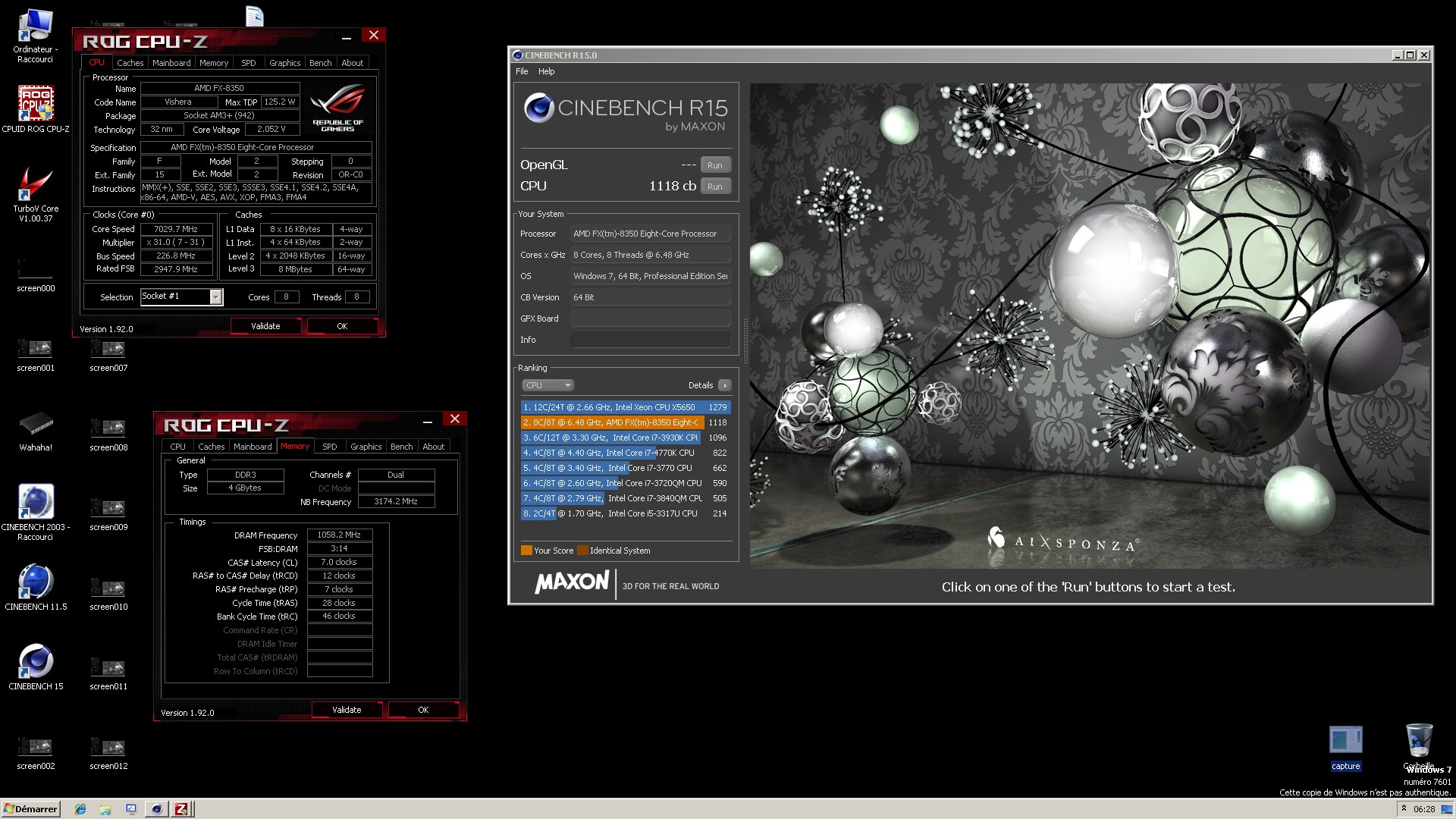Select ranking row Intel Xeon CPU X5650

coord(625,407)
